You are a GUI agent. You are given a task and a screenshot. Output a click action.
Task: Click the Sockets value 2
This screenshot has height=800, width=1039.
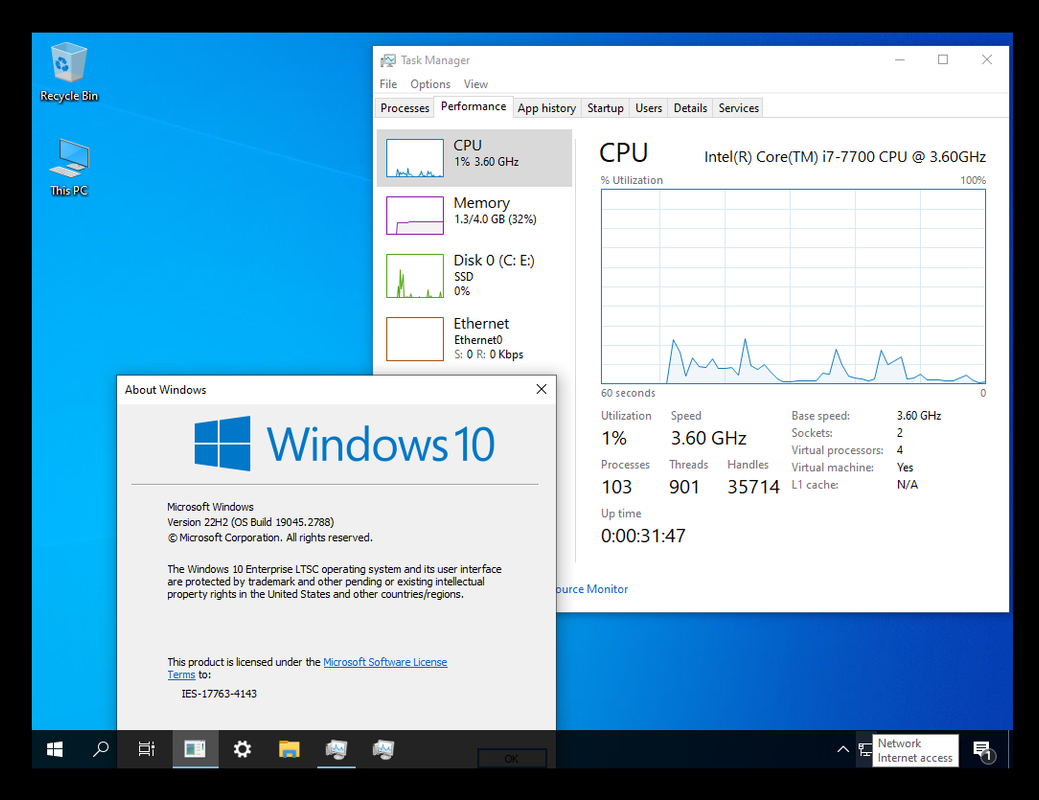[900, 433]
